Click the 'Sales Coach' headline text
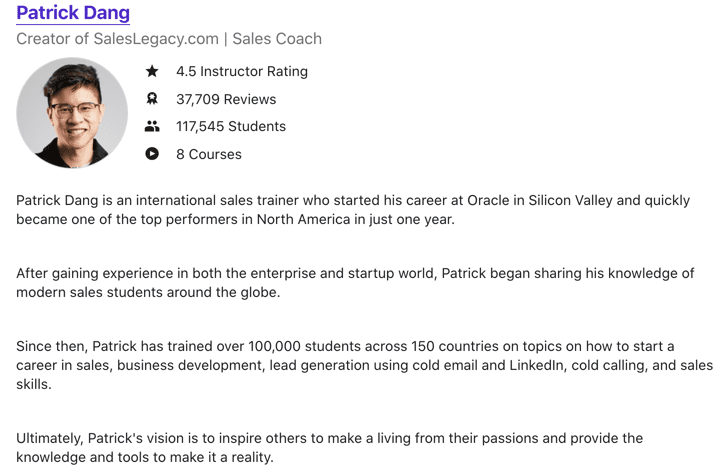 coord(277,39)
